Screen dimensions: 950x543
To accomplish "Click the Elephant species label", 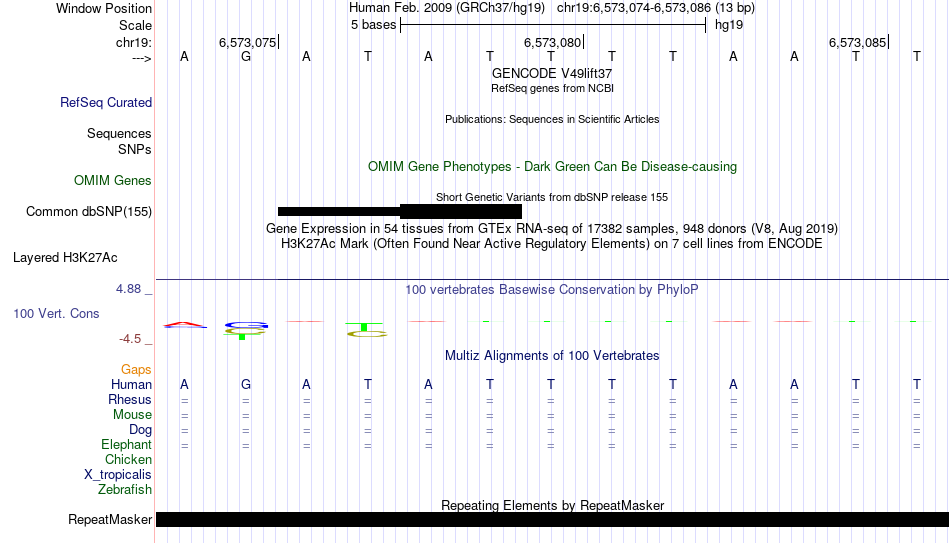I will 126,445.
